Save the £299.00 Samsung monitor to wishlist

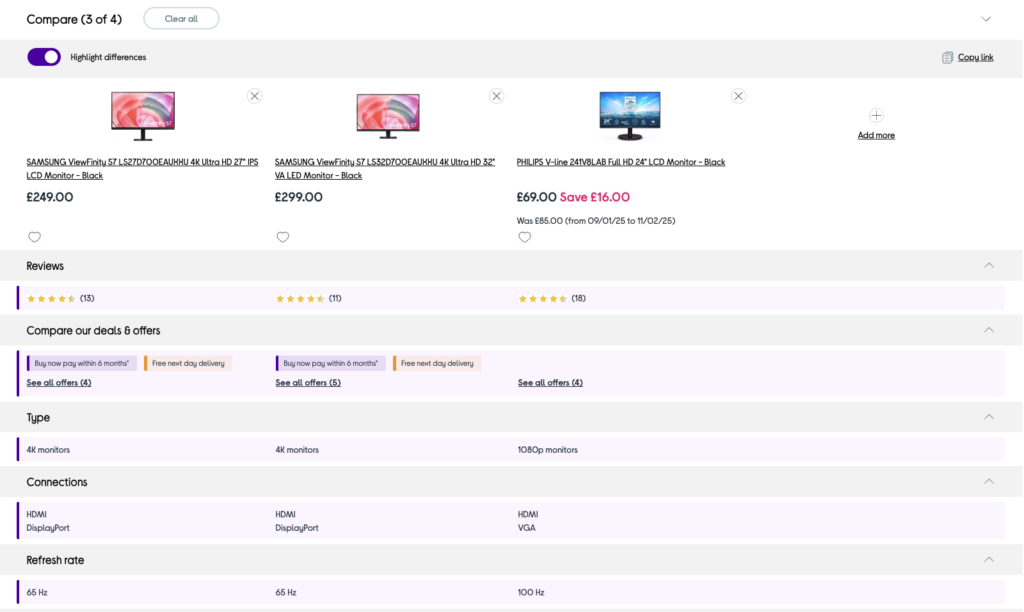pyautogui.click(x=283, y=237)
